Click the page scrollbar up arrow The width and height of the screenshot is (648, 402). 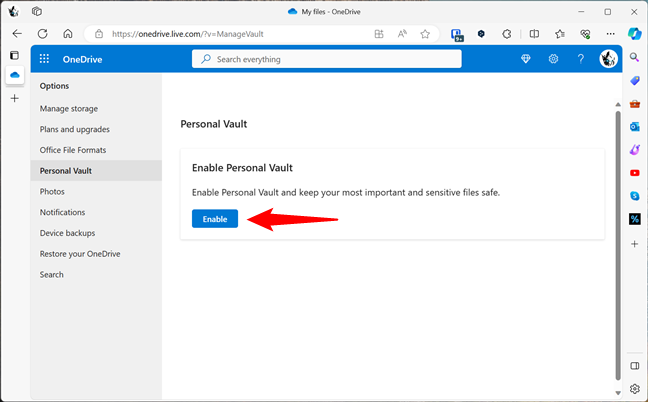[x=618, y=105]
